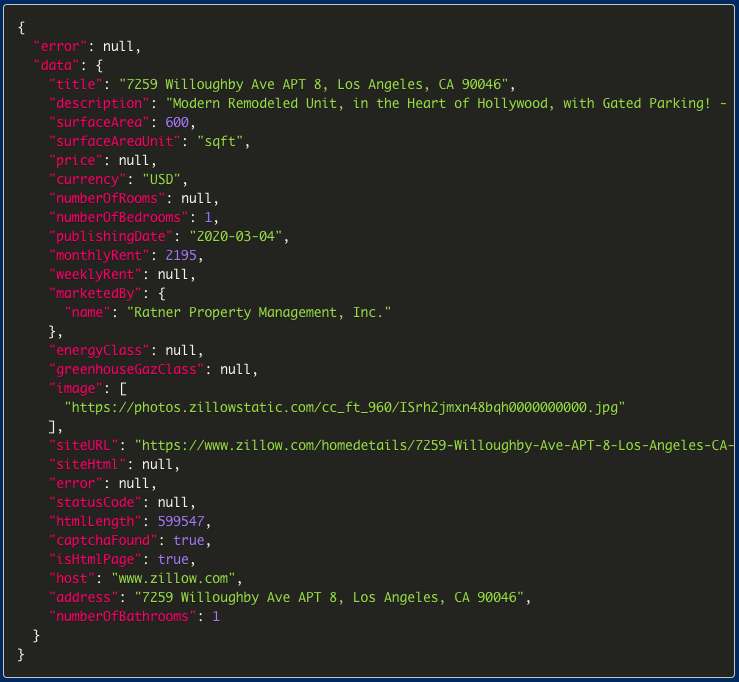The image size is (739, 682).
Task: Click the "weeklyRent" key
Action: pos(95,274)
